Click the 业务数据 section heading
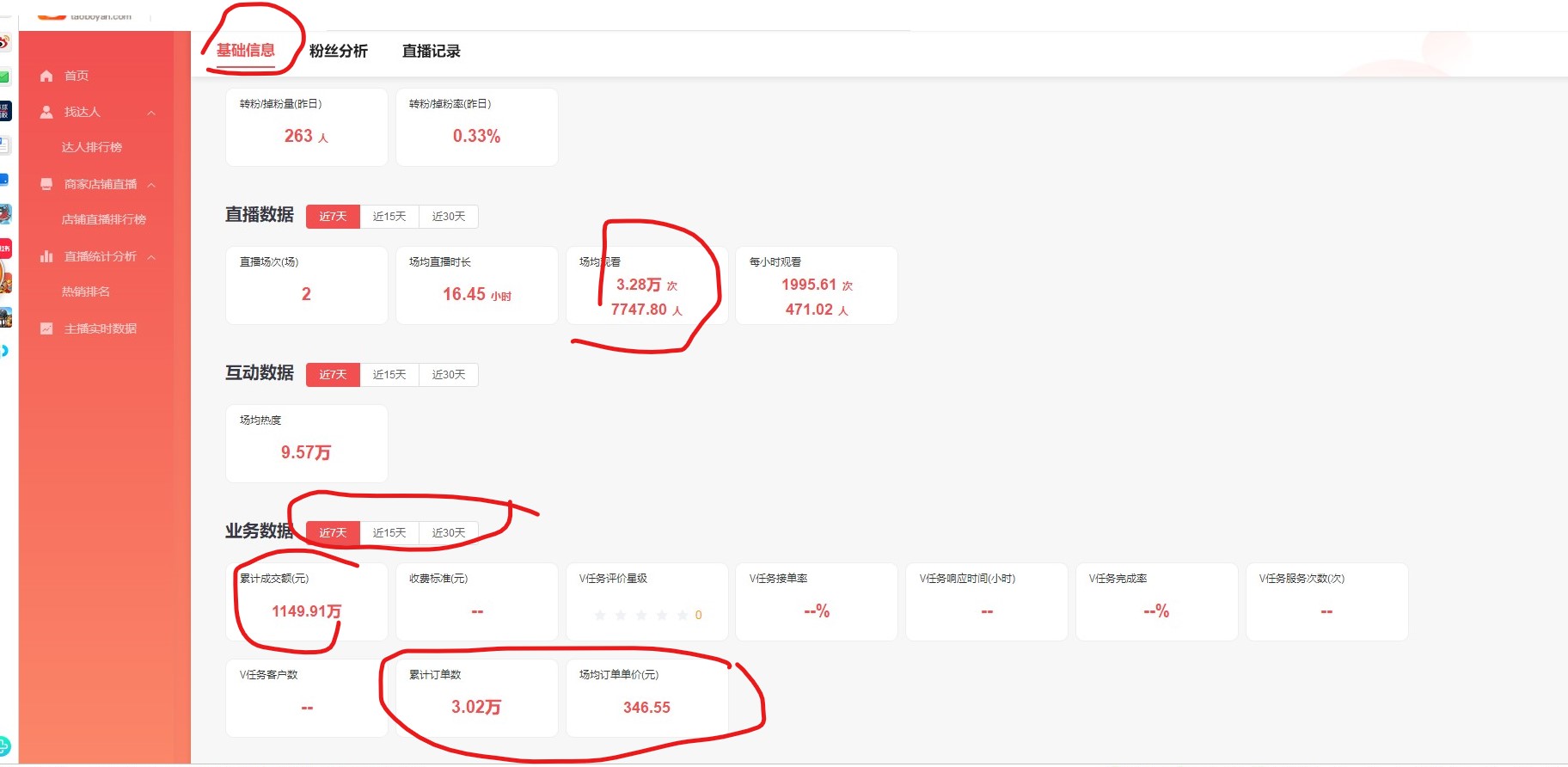This screenshot has height=767, width=1568. (260, 531)
